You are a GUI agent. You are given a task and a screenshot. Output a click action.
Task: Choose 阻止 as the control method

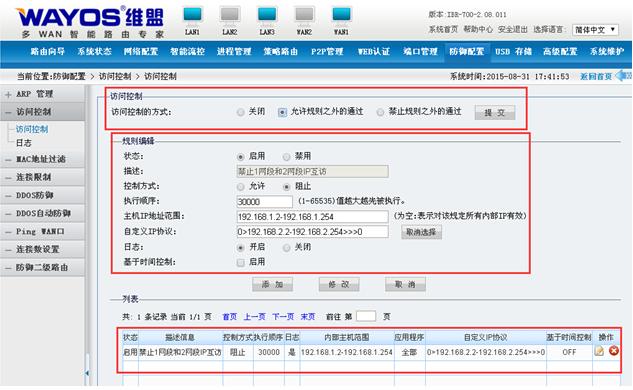286,187
